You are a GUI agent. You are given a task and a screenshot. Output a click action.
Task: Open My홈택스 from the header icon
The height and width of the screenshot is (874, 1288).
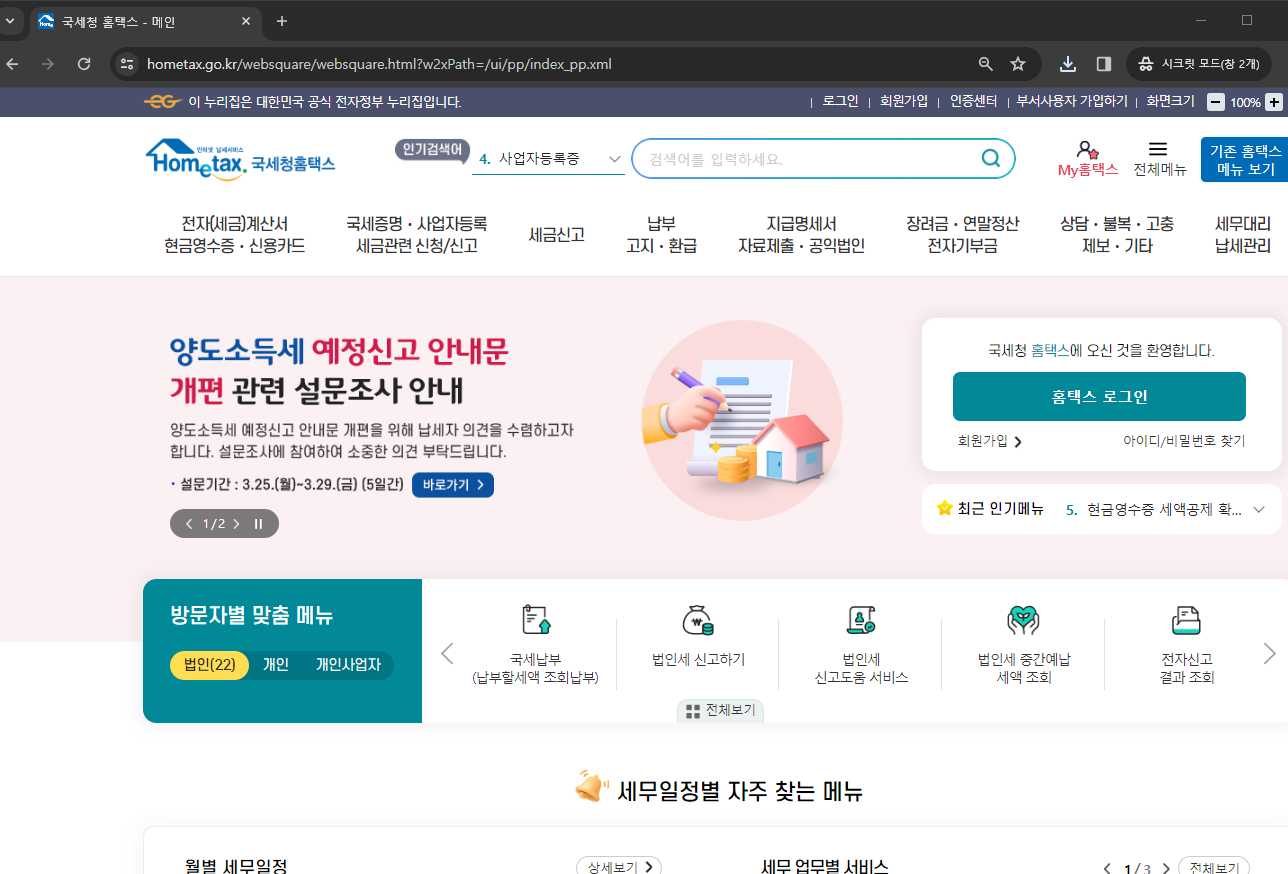(1088, 160)
